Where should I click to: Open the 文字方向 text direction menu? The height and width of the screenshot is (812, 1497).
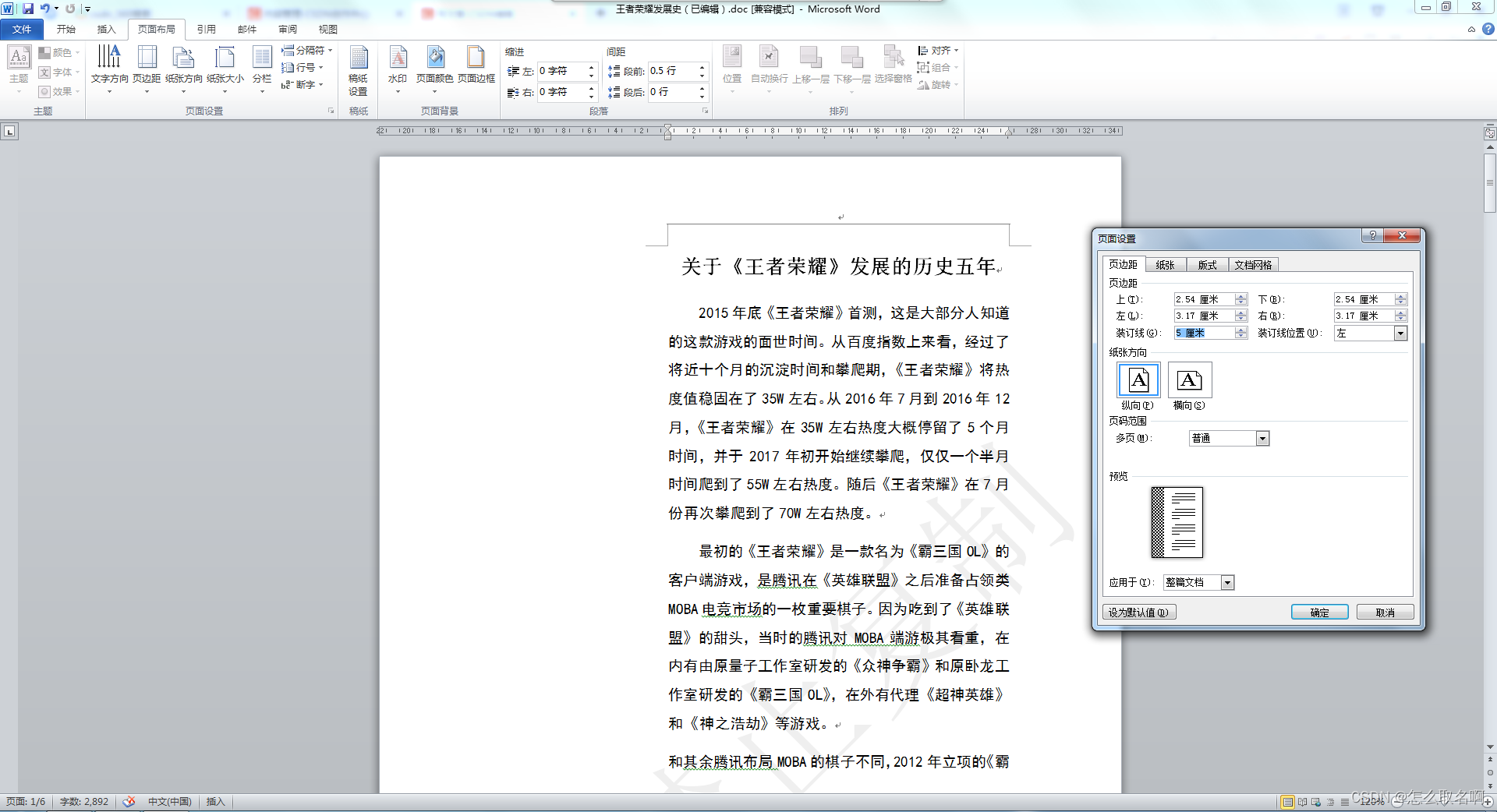click(x=109, y=69)
